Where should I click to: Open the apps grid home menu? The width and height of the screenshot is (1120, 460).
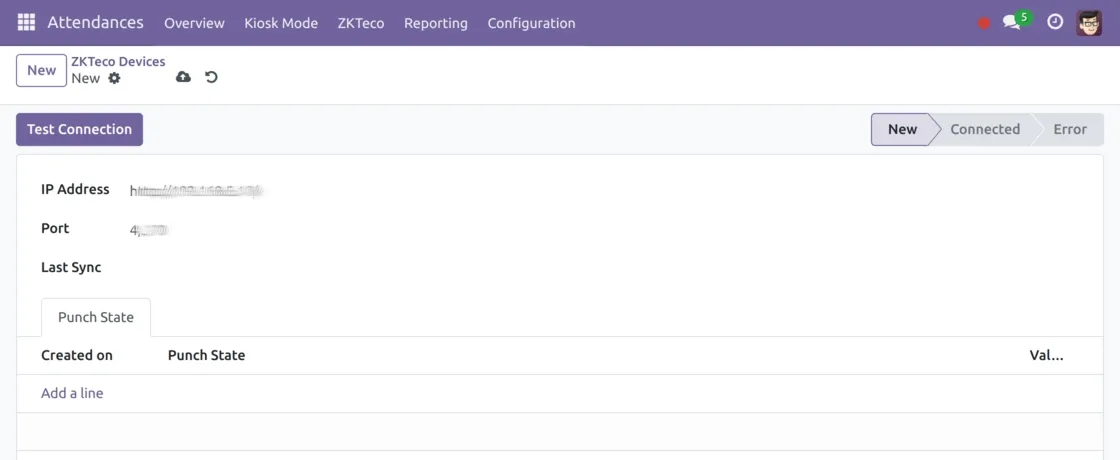click(x=26, y=22)
